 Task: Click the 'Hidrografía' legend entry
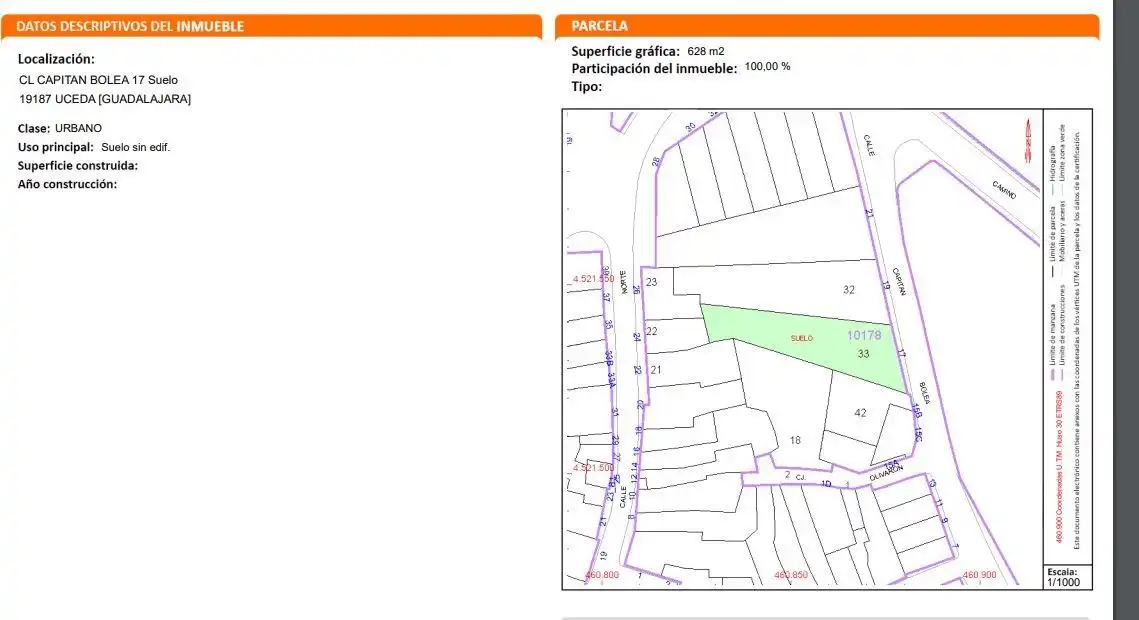pos(1052,164)
